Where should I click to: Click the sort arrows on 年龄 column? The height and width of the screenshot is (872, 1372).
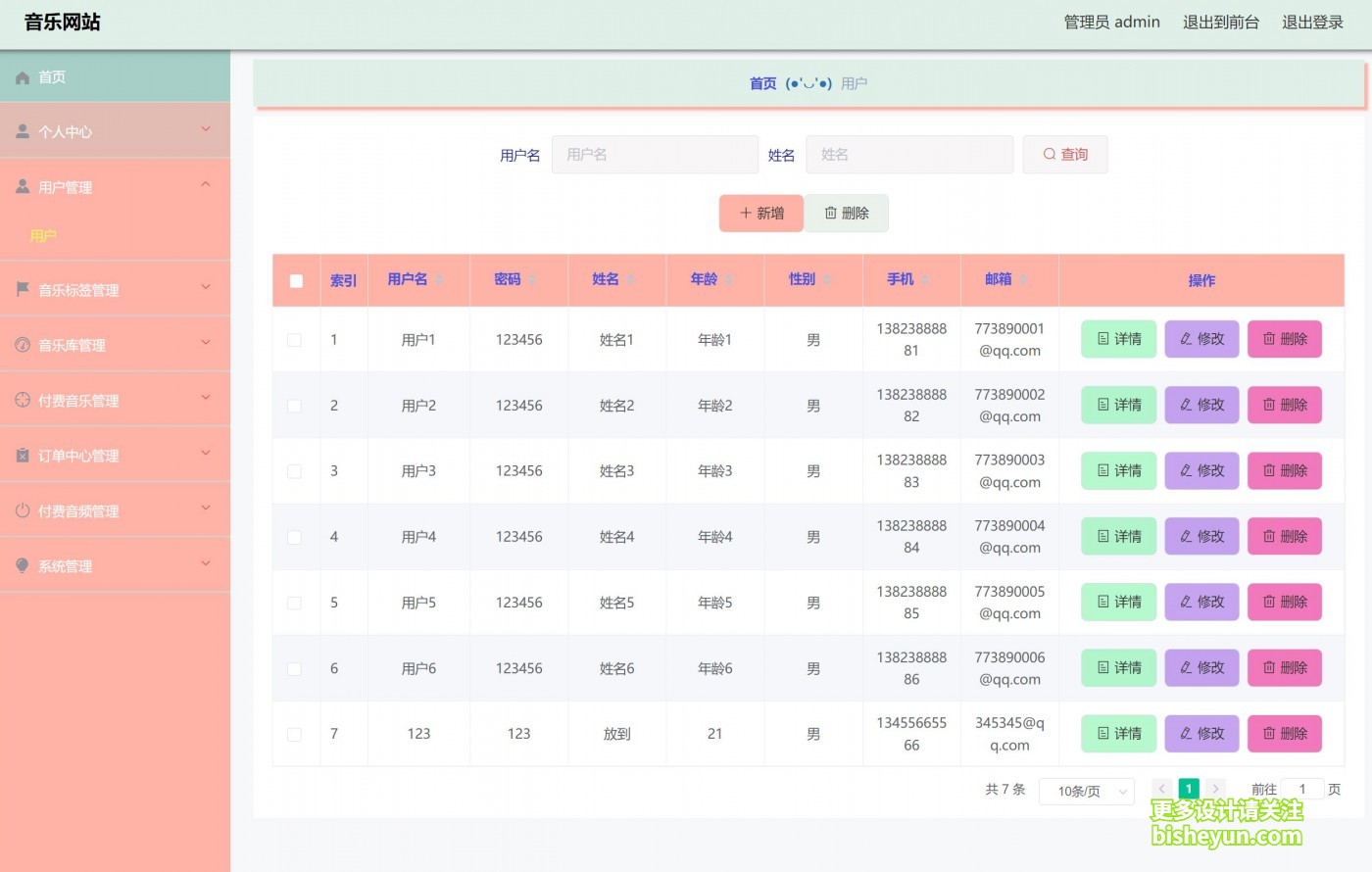[729, 280]
